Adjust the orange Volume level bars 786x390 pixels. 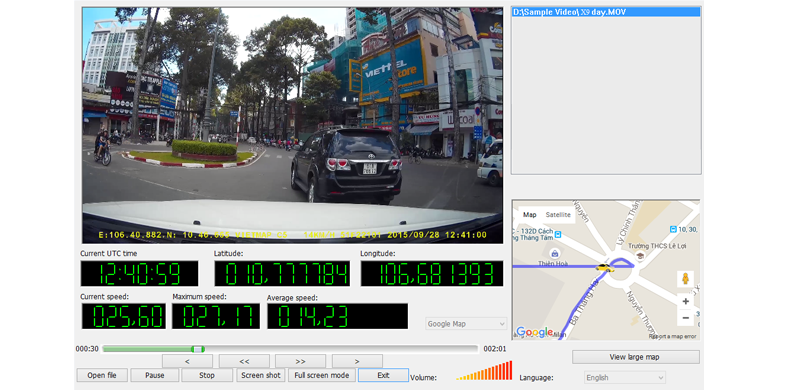pyautogui.click(x=484, y=370)
